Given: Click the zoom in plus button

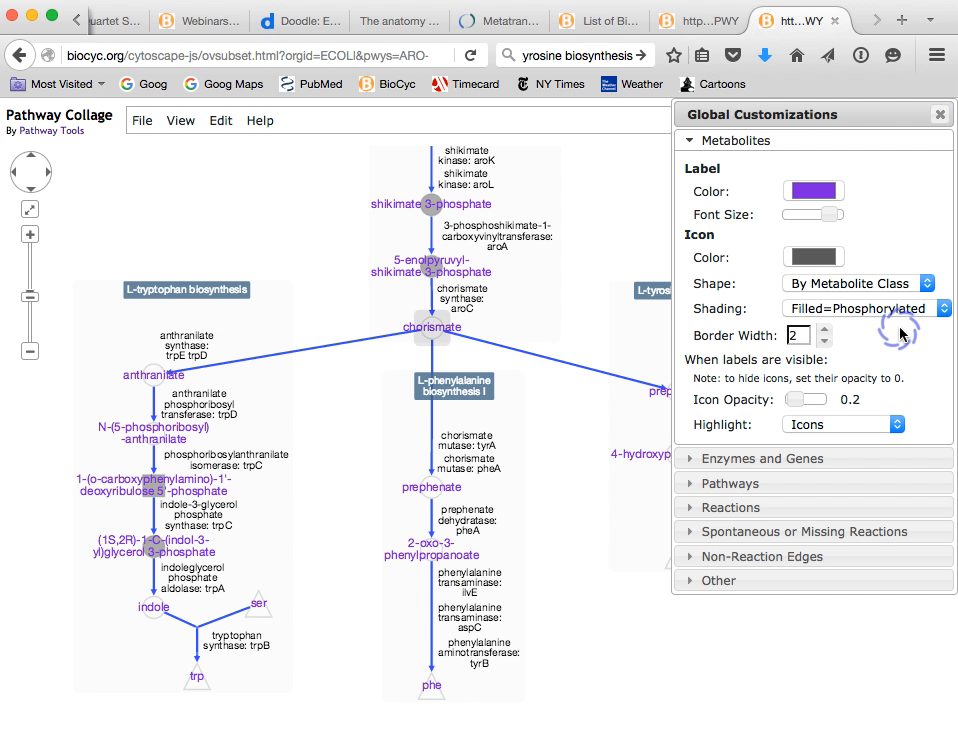Looking at the screenshot, I should coord(30,235).
